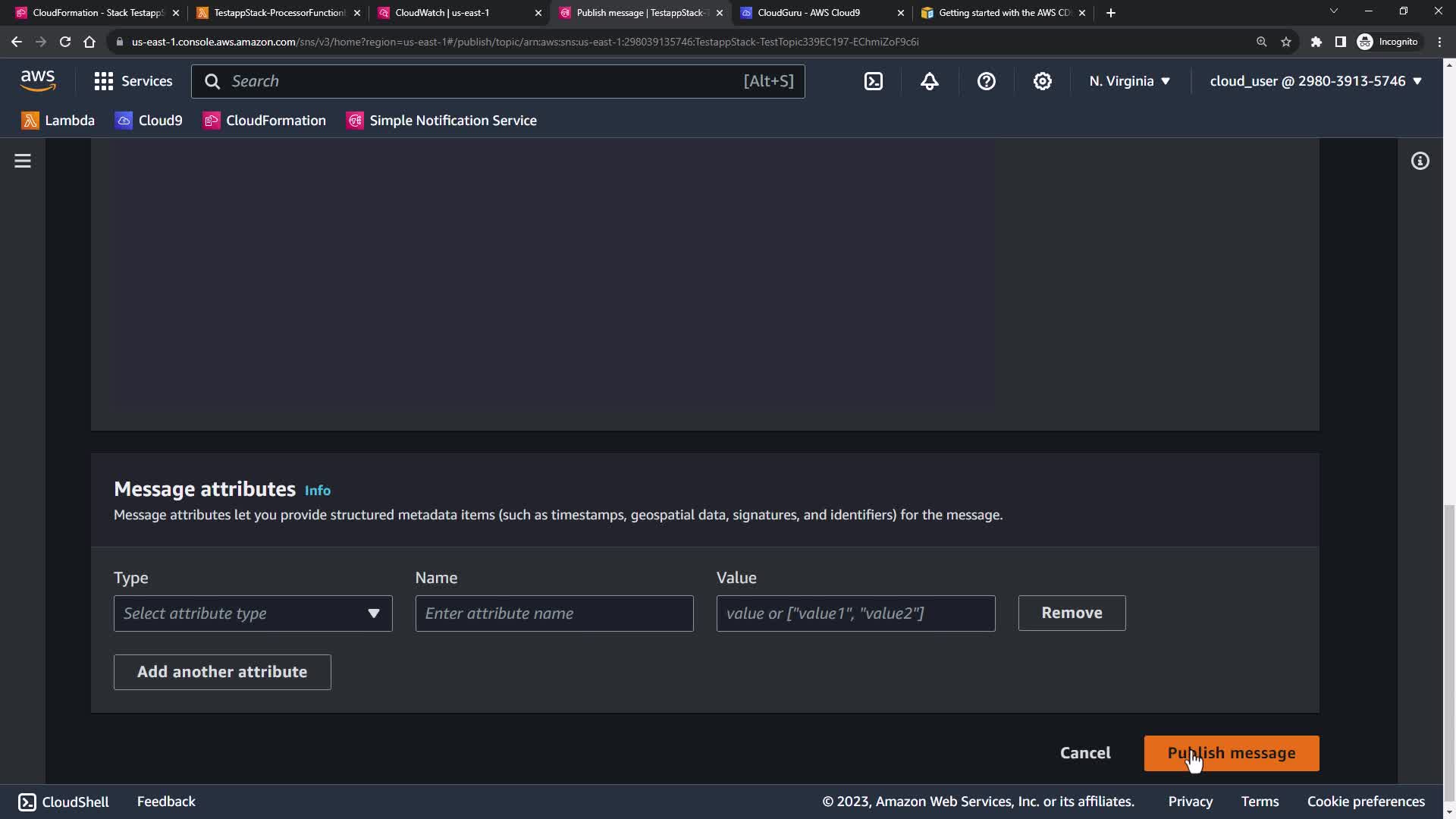The image size is (1456, 819).
Task: Open the Services grid menu
Action: click(133, 81)
